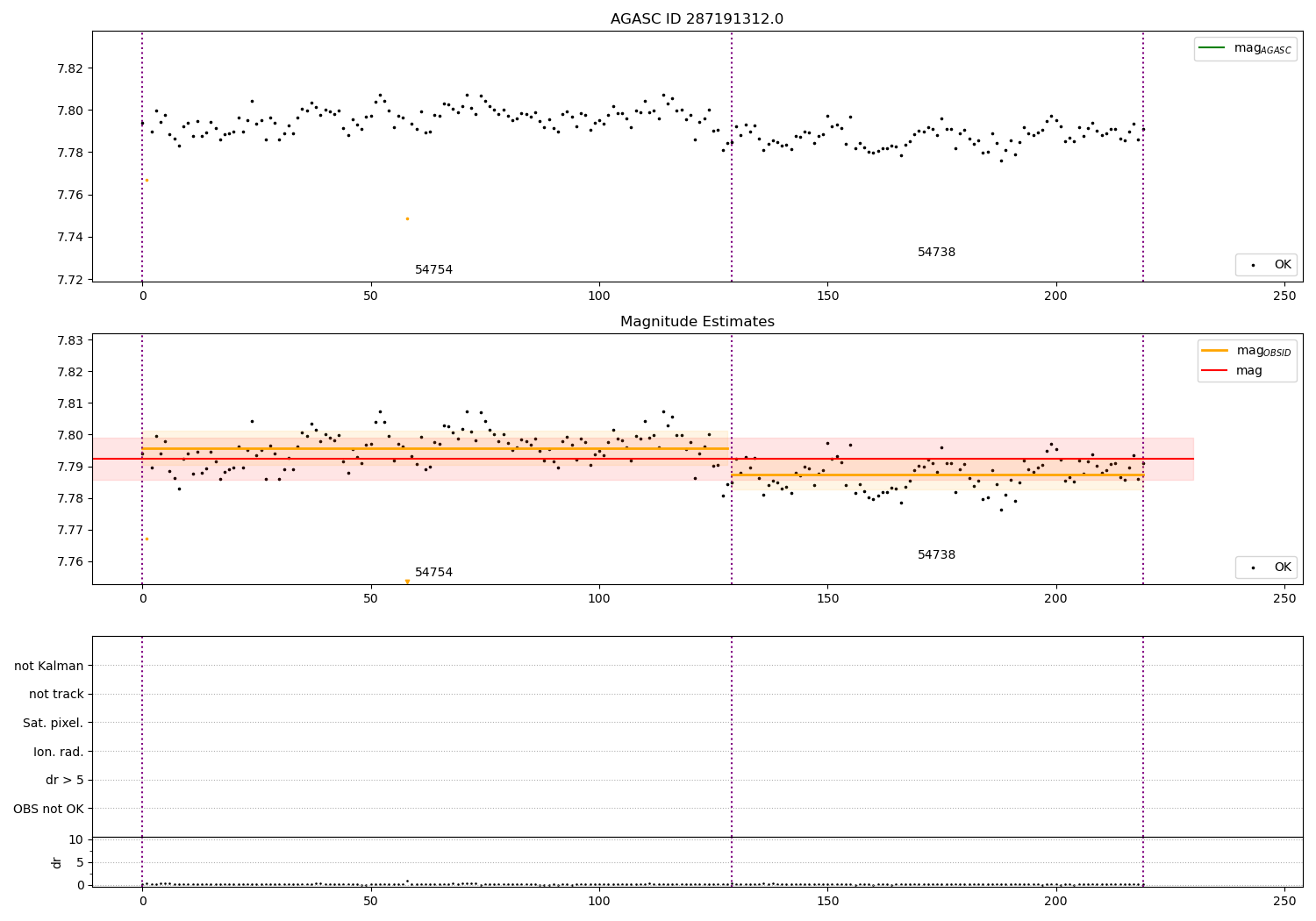Click the 250 x-axis tick under the Magnitude Estimates plot

tap(1284, 599)
